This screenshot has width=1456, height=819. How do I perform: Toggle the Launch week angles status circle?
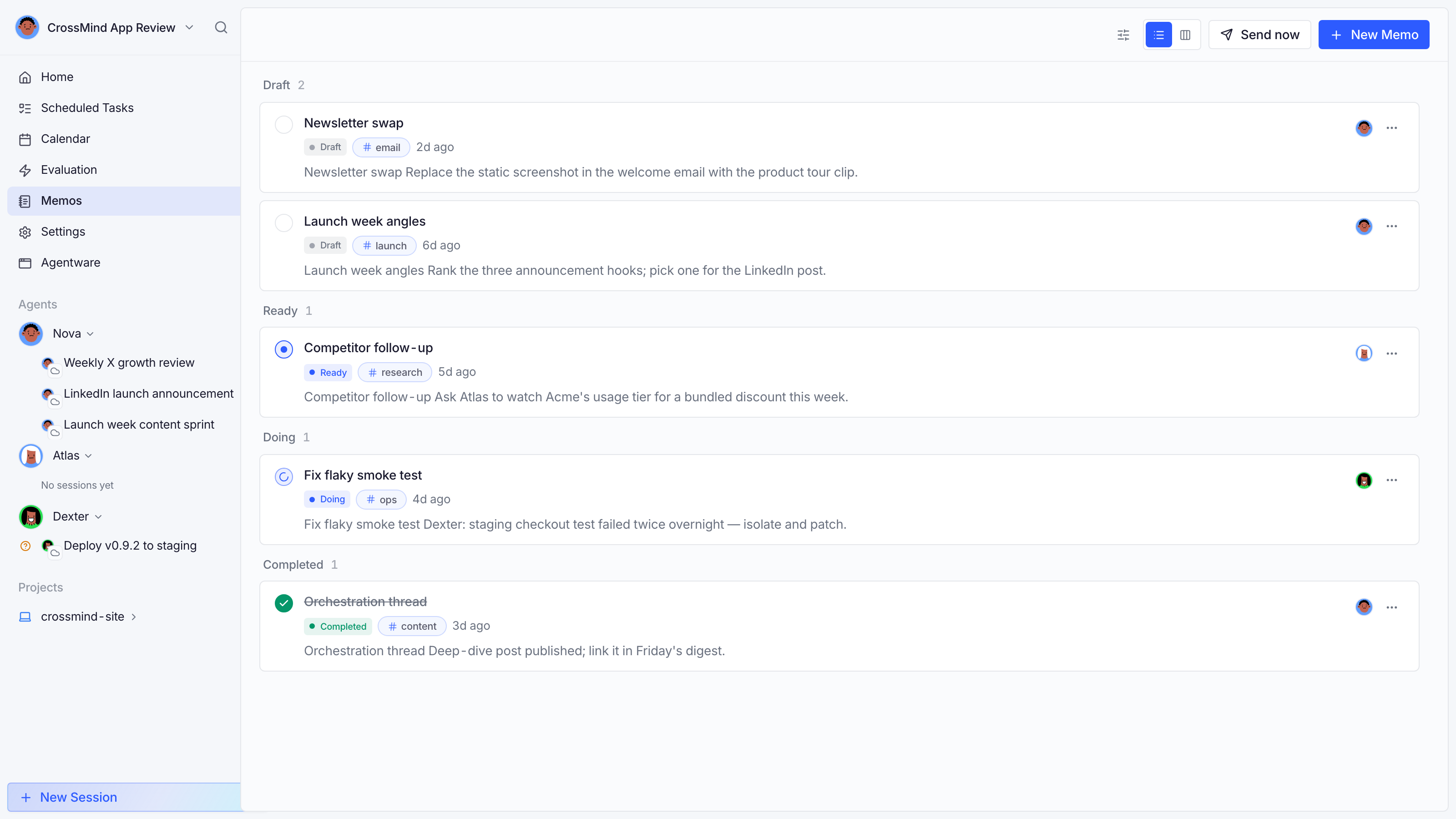click(x=284, y=222)
